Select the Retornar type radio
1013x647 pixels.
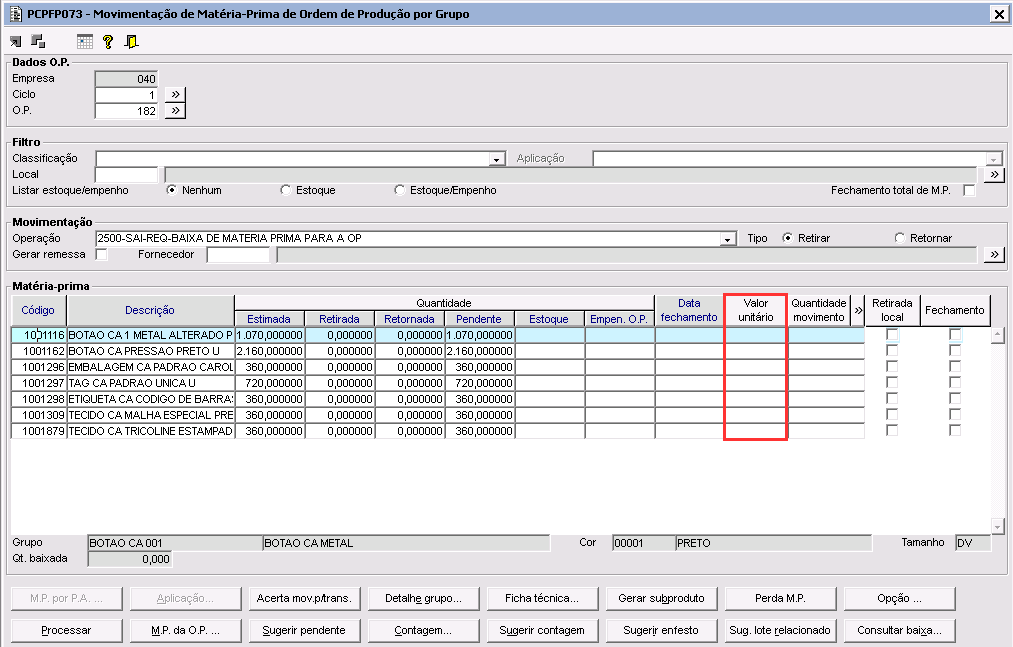900,238
